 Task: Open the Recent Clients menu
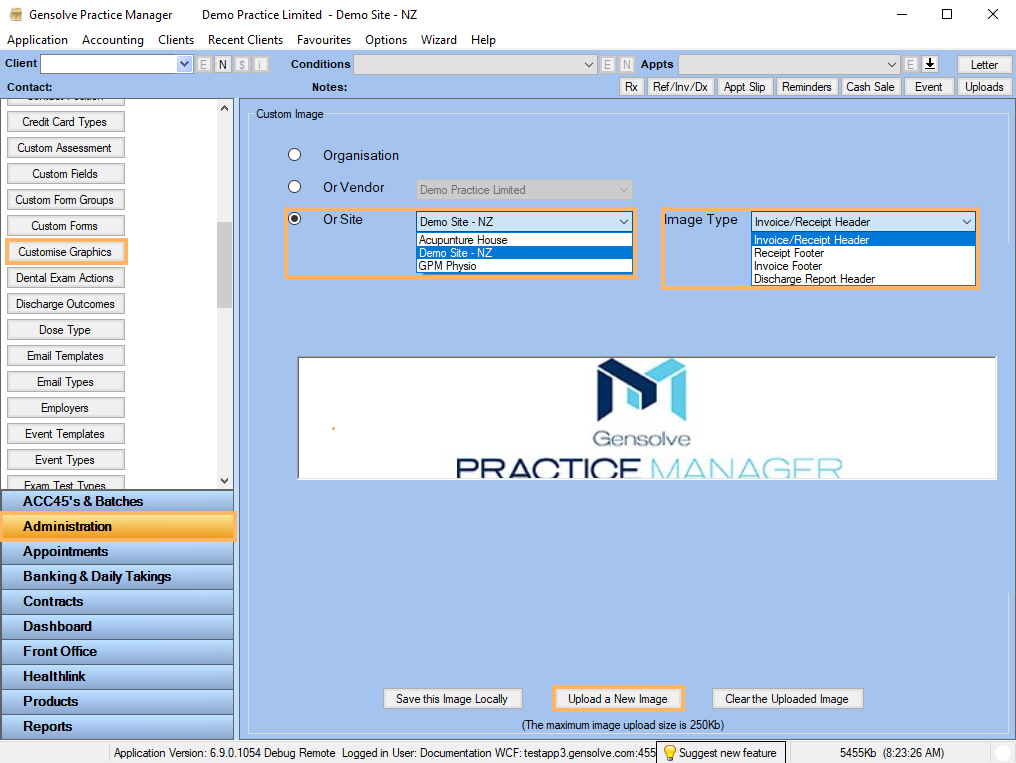click(x=246, y=40)
